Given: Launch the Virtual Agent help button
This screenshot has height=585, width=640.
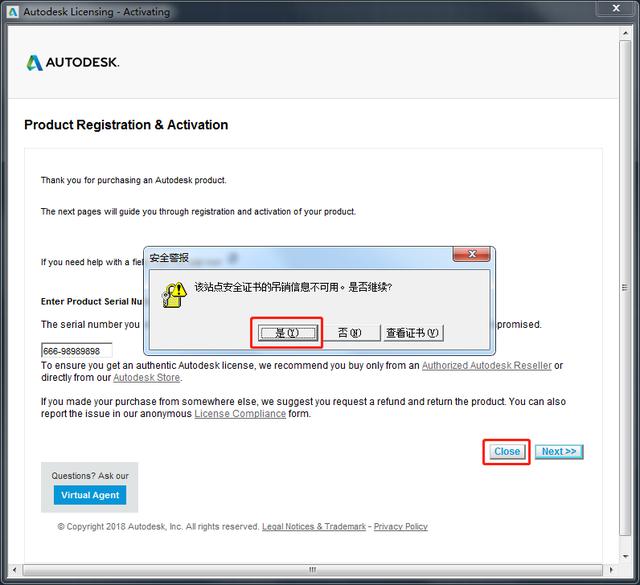Looking at the screenshot, I should pyautogui.click(x=90, y=495).
